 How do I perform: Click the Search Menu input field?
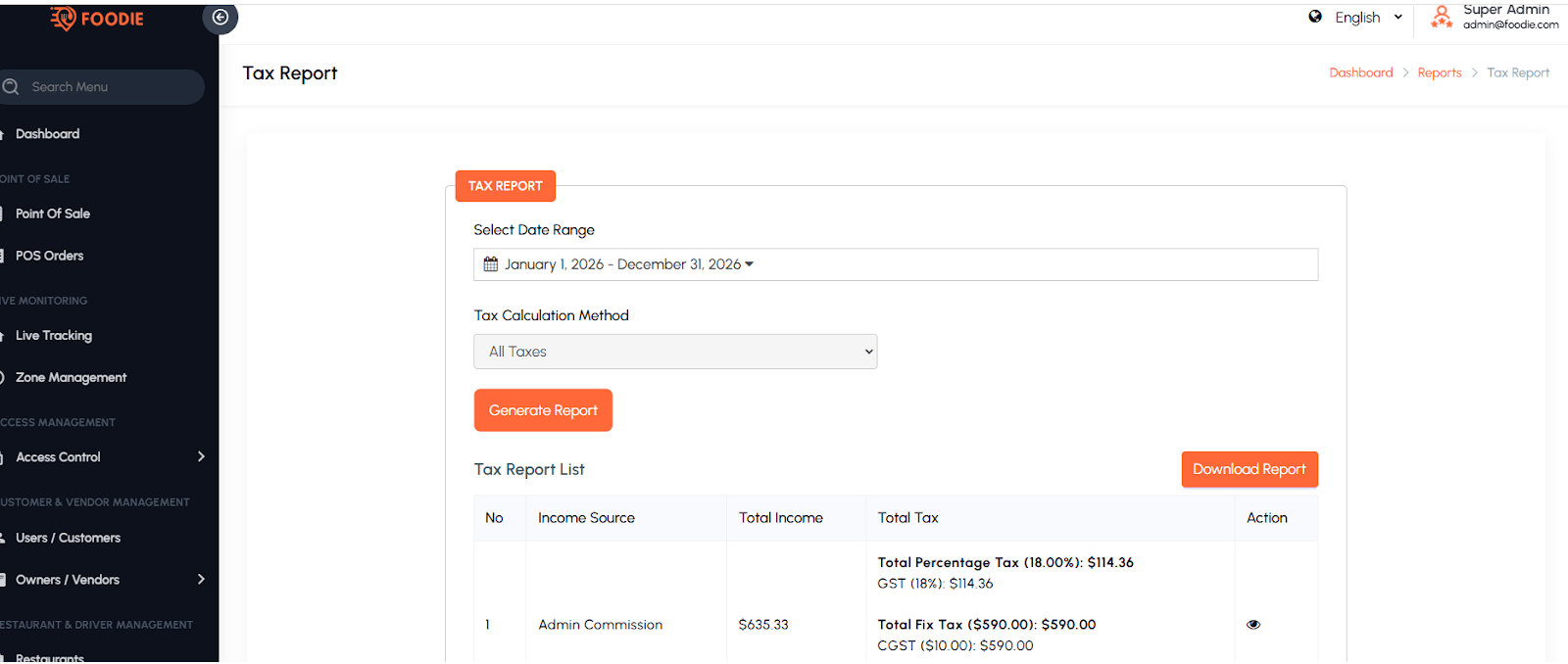(108, 87)
